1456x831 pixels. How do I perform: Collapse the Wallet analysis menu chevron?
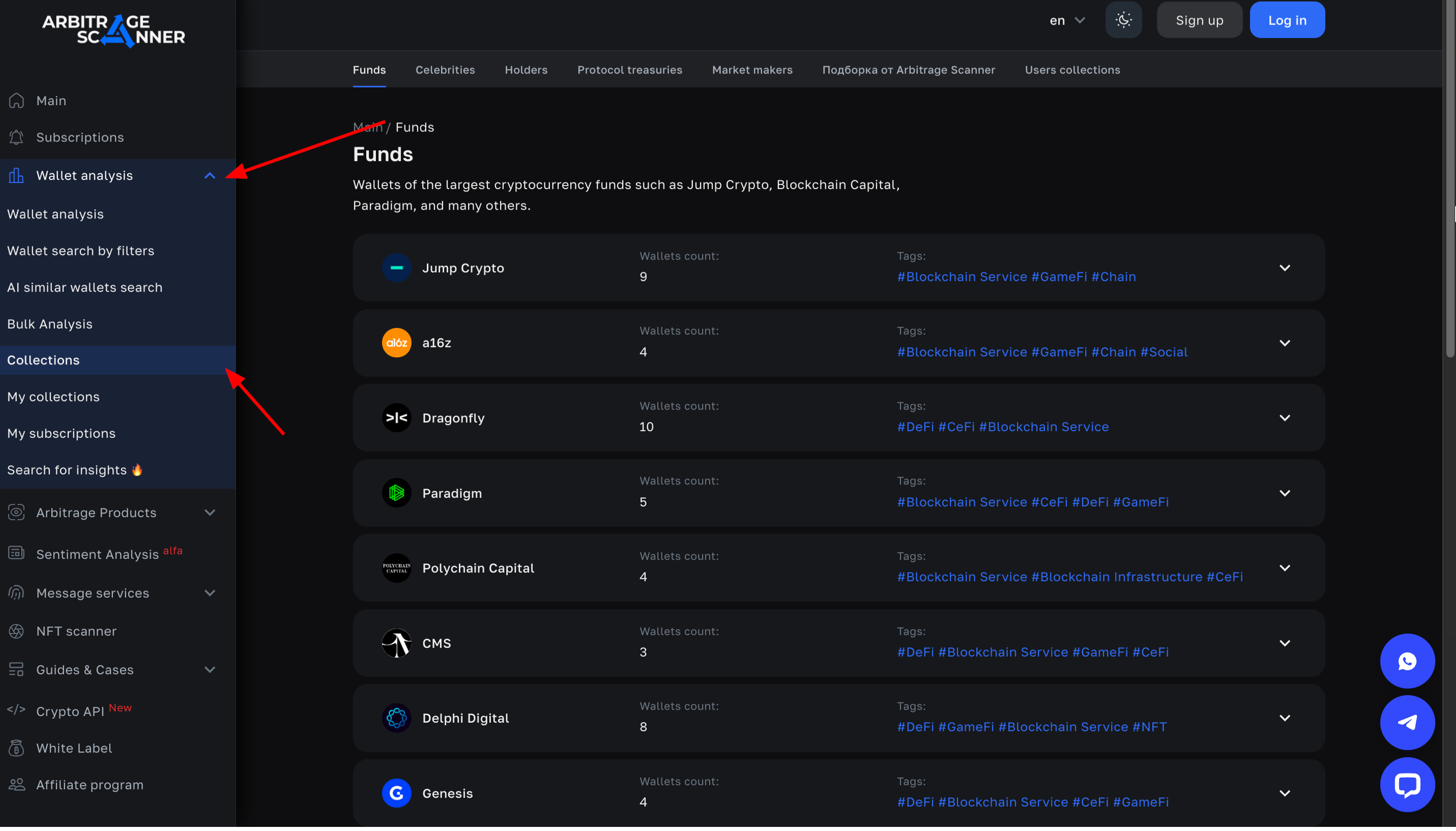(210, 176)
